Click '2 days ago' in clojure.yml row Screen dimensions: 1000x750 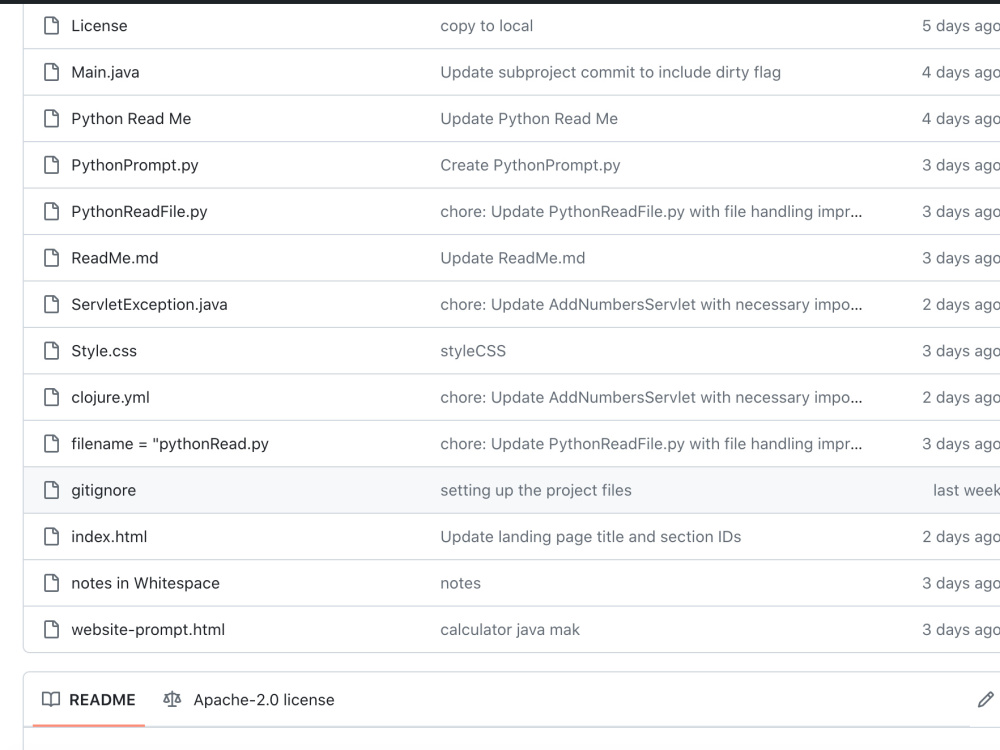pos(960,397)
